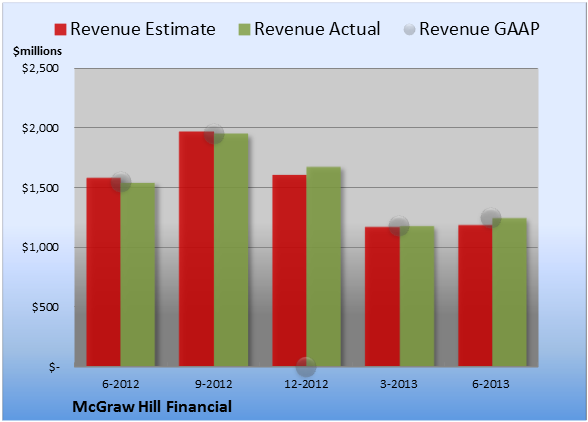The height and width of the screenshot is (422, 588).
Task: Click the '3-2013' quarter label
Action: point(399,384)
